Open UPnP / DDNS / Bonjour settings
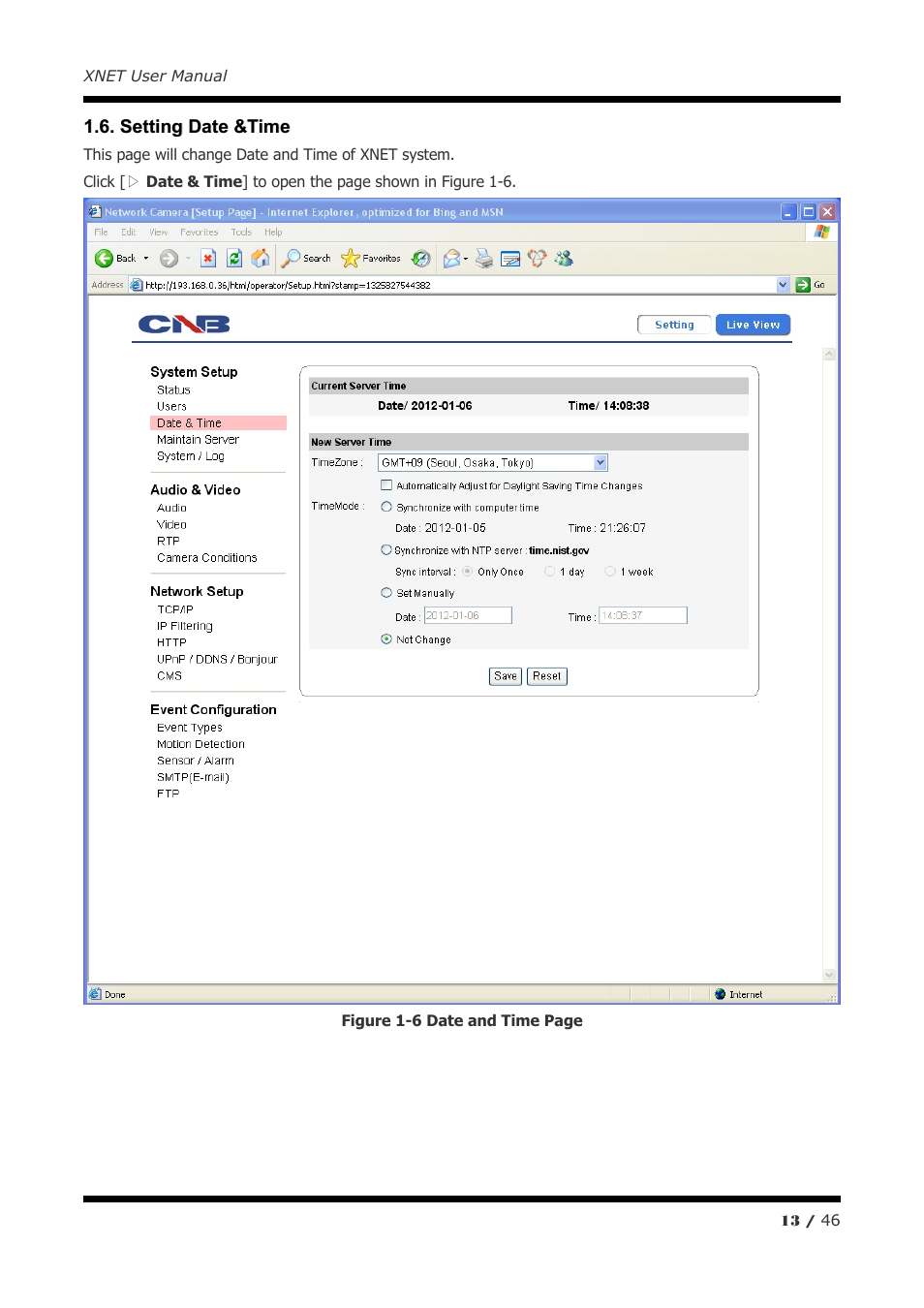Viewport: 924px width, 1308px height. pos(217,659)
